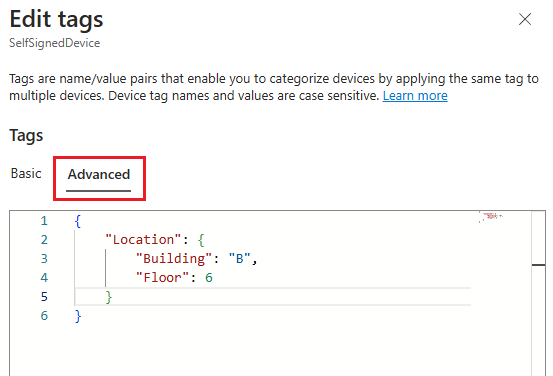Click the "B" value on line 3
Viewport: 553px width, 376px height.
[239, 259]
